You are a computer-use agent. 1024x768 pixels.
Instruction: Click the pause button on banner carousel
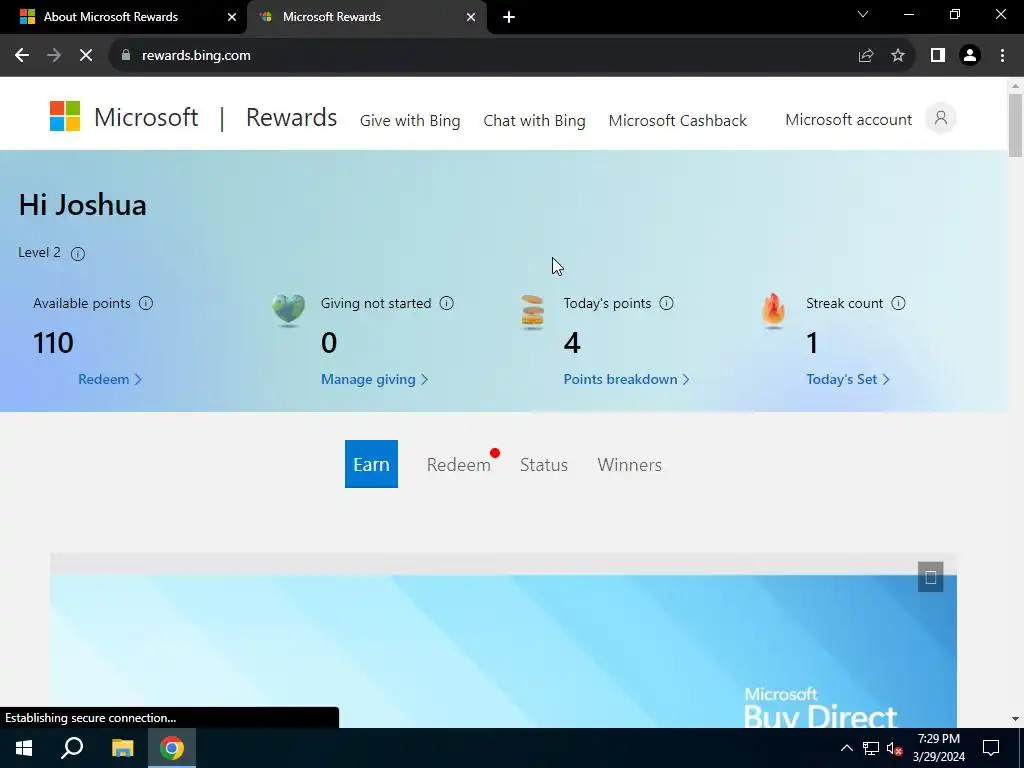point(930,577)
